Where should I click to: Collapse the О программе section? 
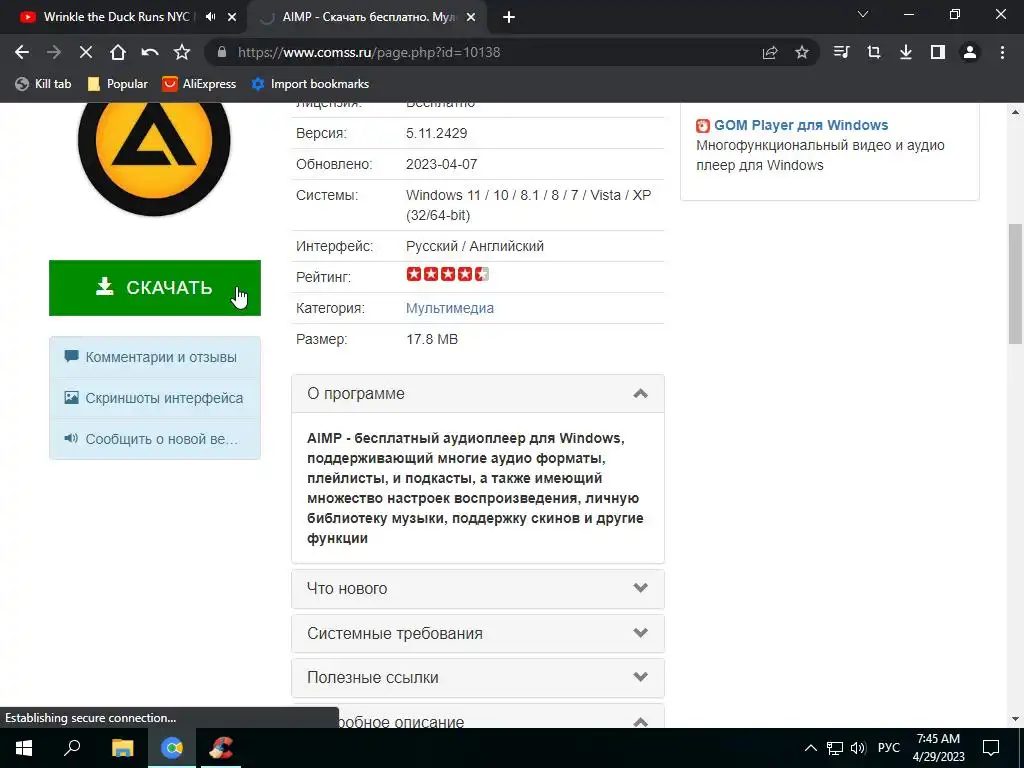pyautogui.click(x=478, y=394)
